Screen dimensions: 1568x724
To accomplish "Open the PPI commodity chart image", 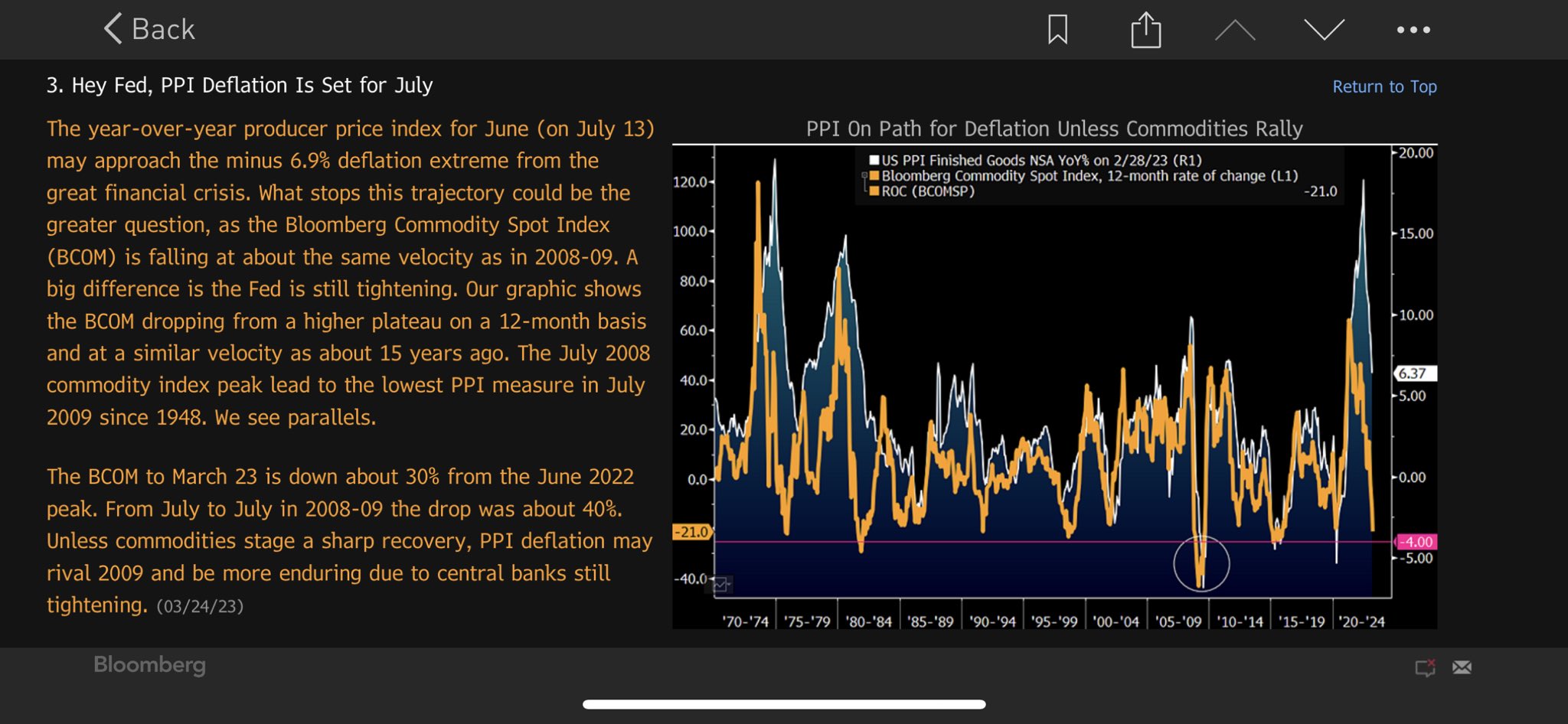I will tap(1054, 386).
